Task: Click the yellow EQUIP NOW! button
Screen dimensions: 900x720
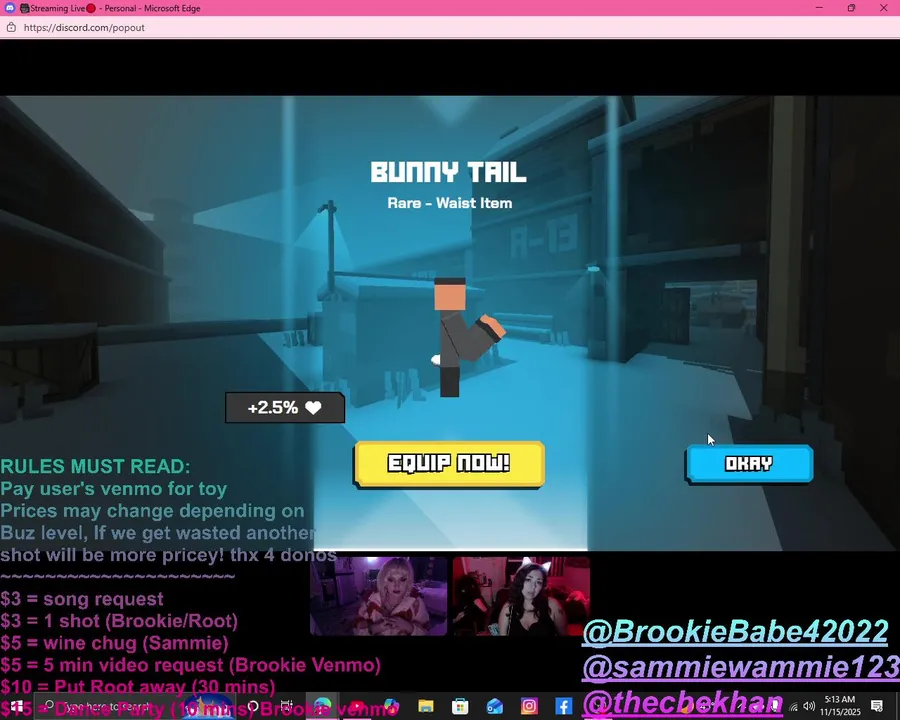Action: tap(449, 464)
